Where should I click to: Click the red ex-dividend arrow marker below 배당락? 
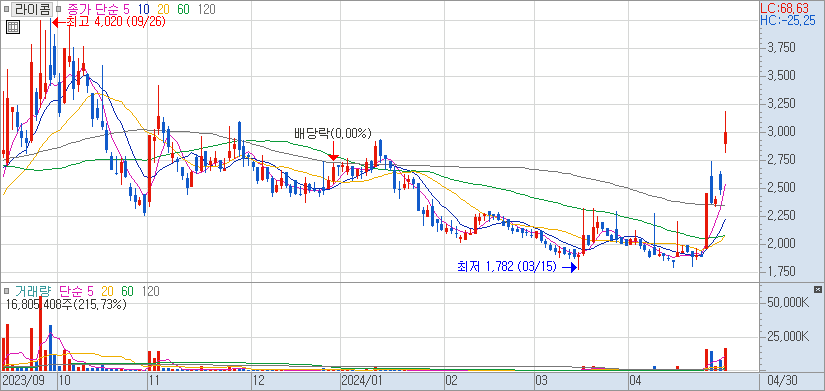[333, 151]
